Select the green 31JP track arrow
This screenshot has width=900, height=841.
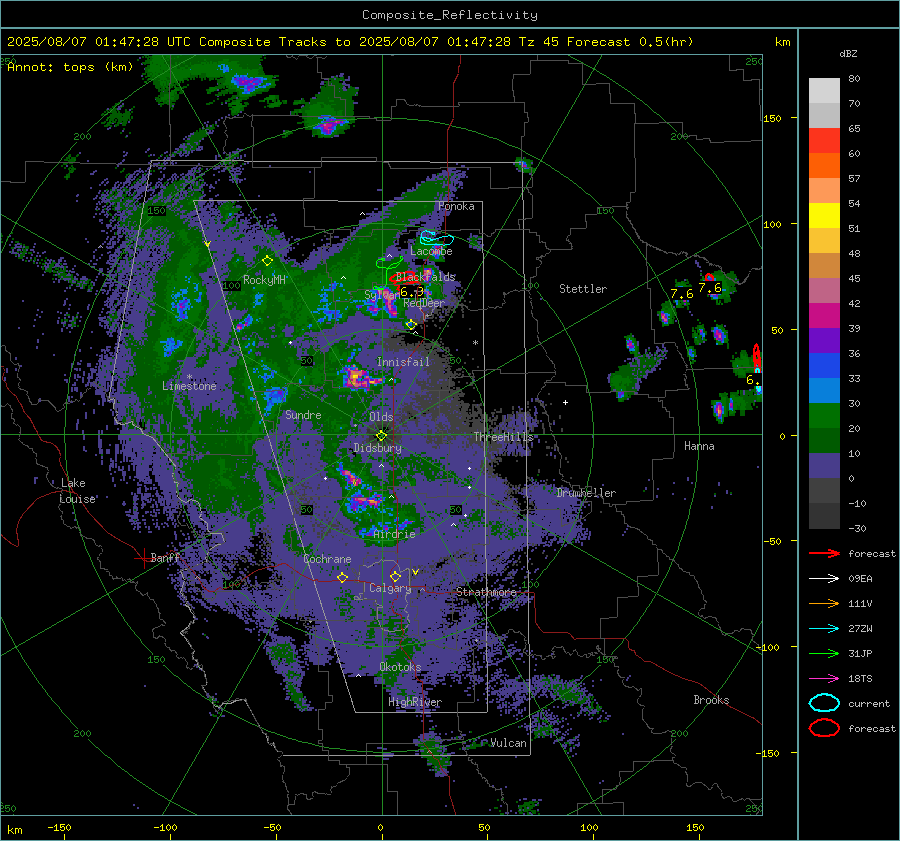coord(824,653)
